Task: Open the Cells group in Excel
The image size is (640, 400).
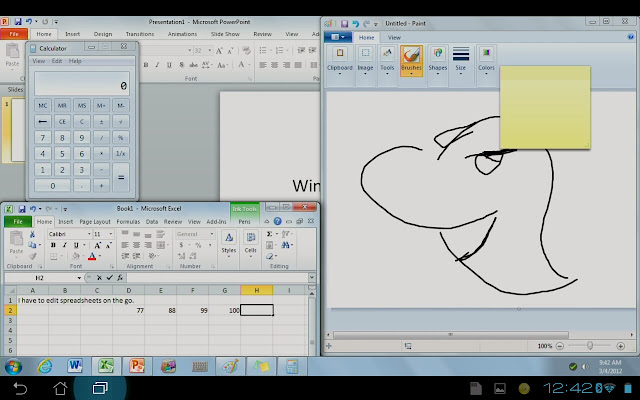Action: pyautogui.click(x=250, y=244)
